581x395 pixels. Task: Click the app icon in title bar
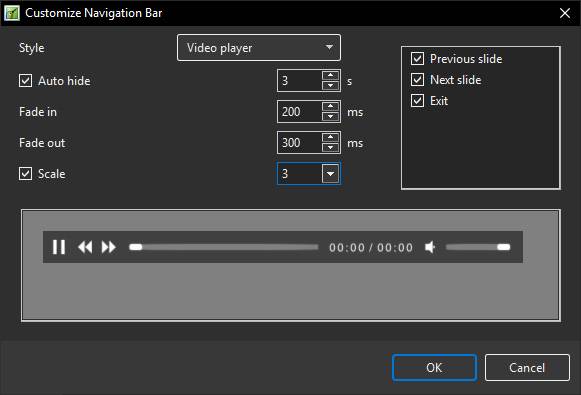point(11,13)
